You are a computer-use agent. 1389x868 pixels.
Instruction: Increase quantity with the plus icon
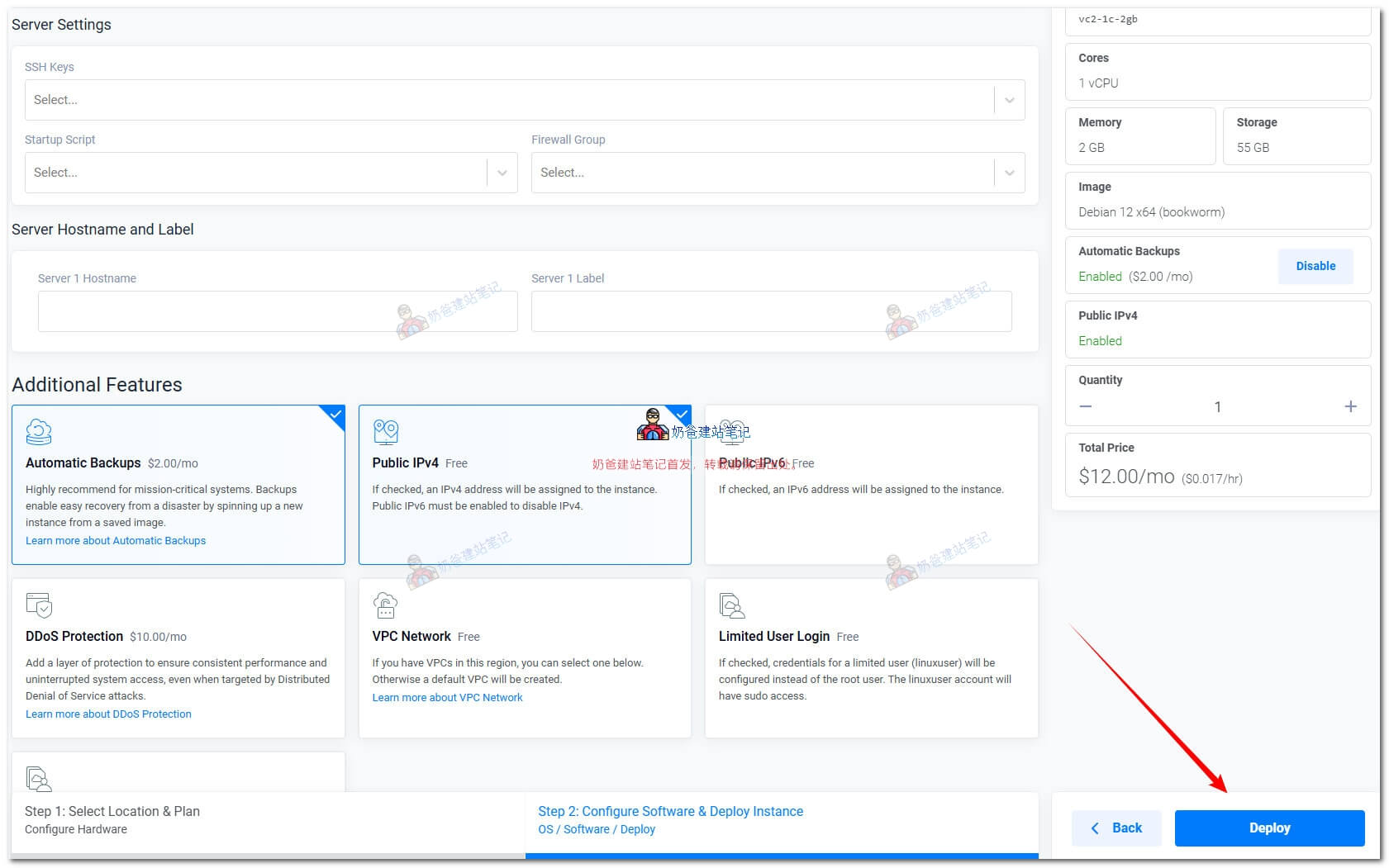tap(1350, 406)
